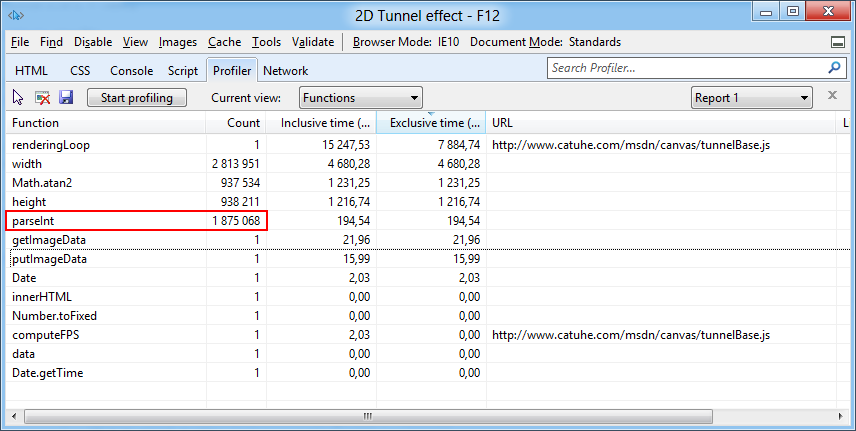Start profiling the page

(x=136, y=98)
